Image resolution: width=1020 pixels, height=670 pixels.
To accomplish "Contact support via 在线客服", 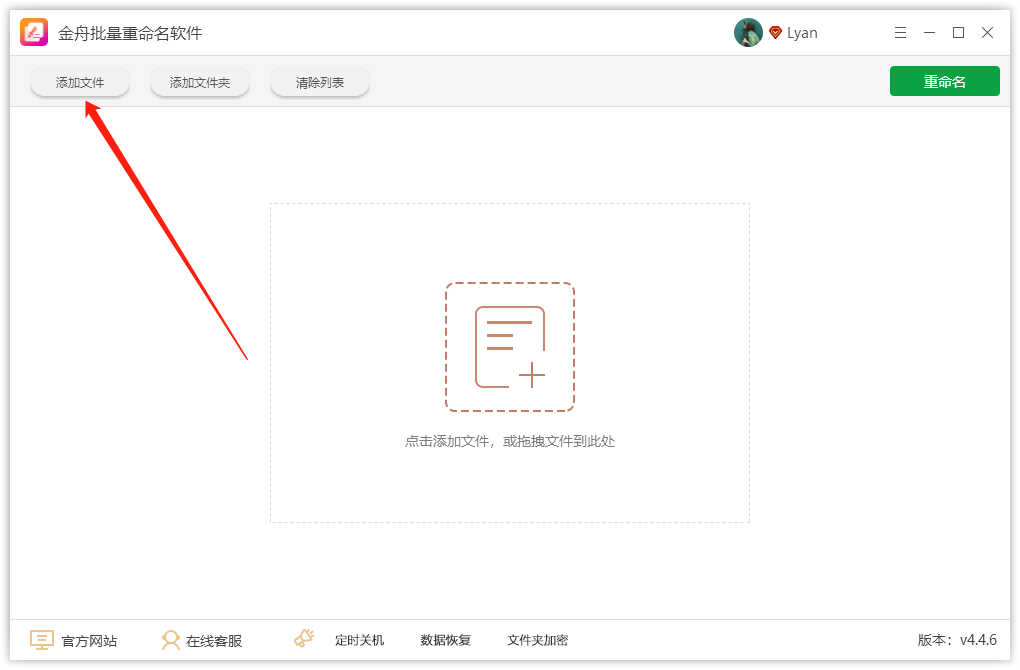I will 215,640.
